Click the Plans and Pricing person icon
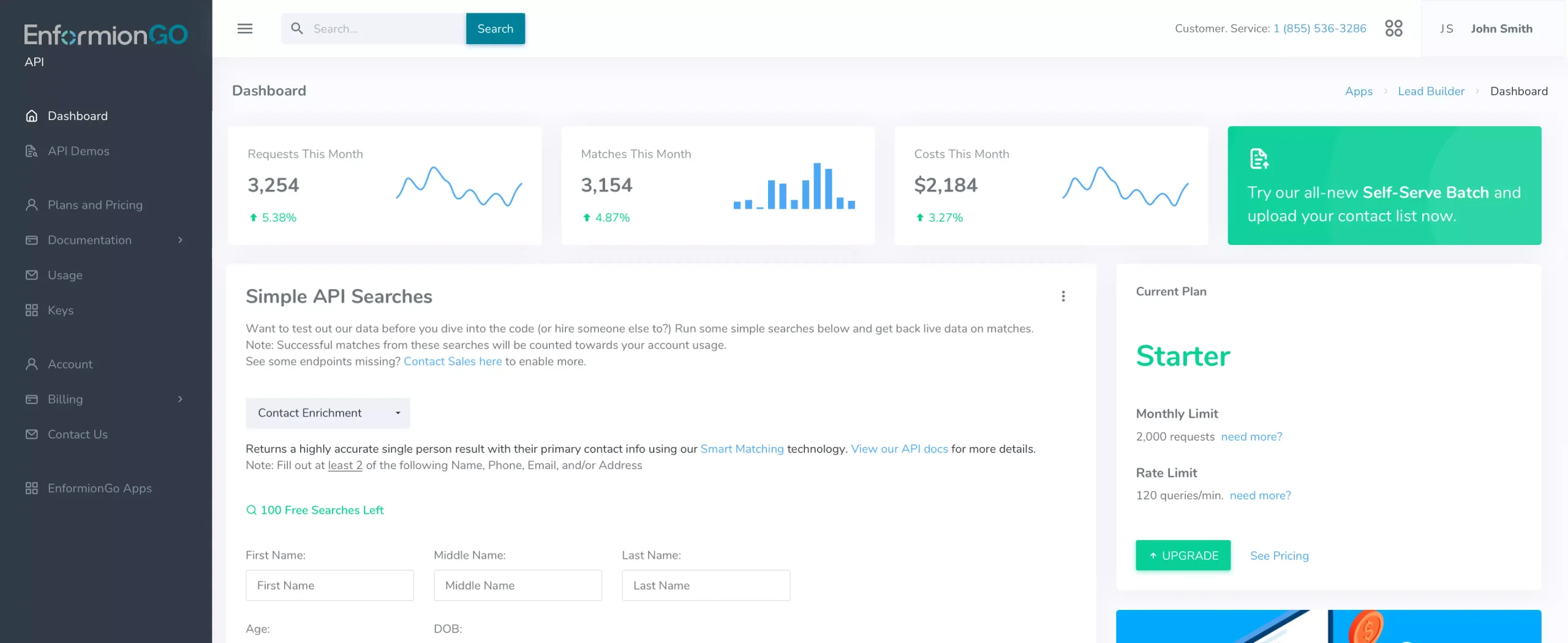The height and width of the screenshot is (643, 1568). pos(32,205)
